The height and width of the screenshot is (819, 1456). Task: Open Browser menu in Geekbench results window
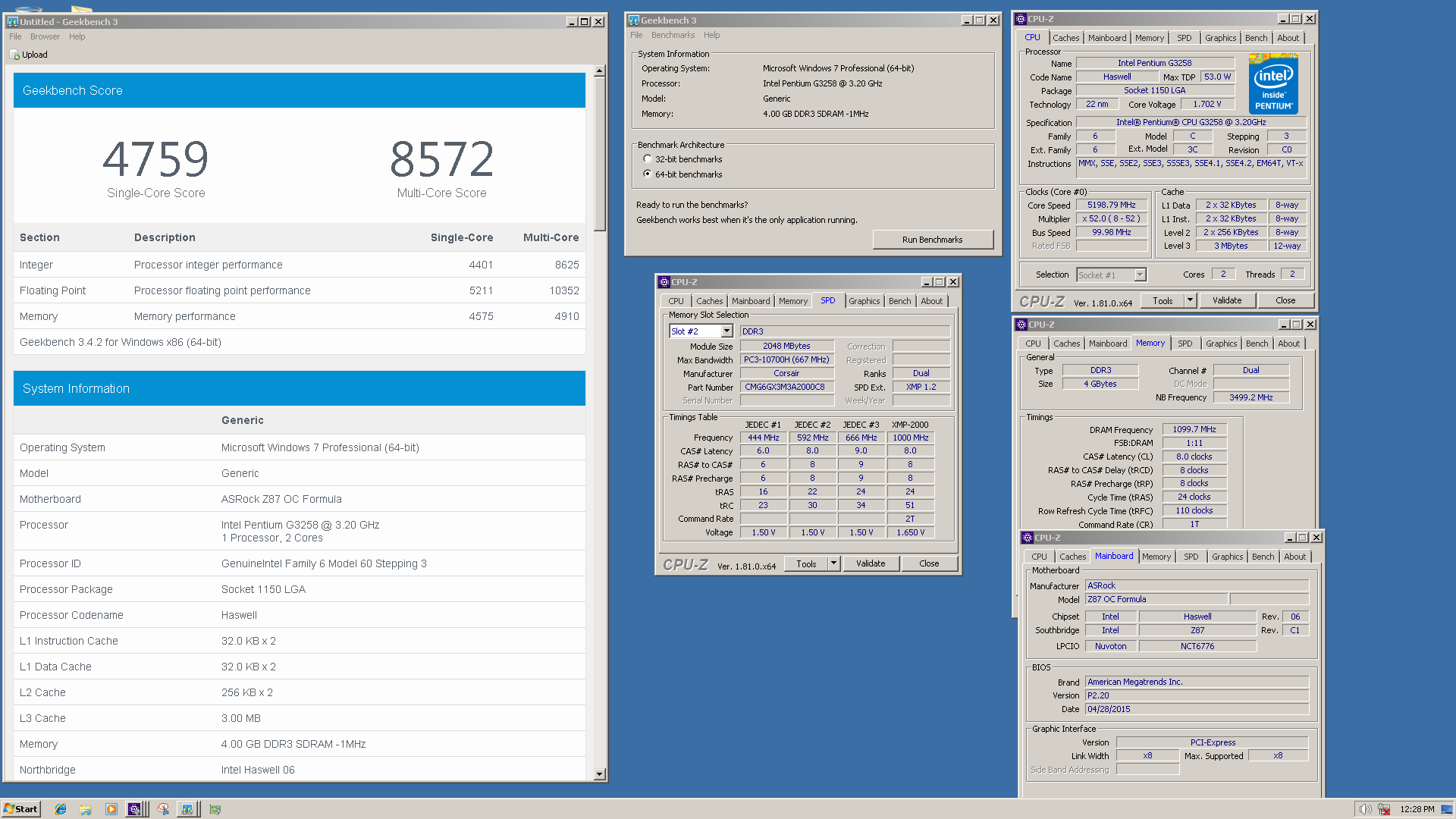[45, 36]
